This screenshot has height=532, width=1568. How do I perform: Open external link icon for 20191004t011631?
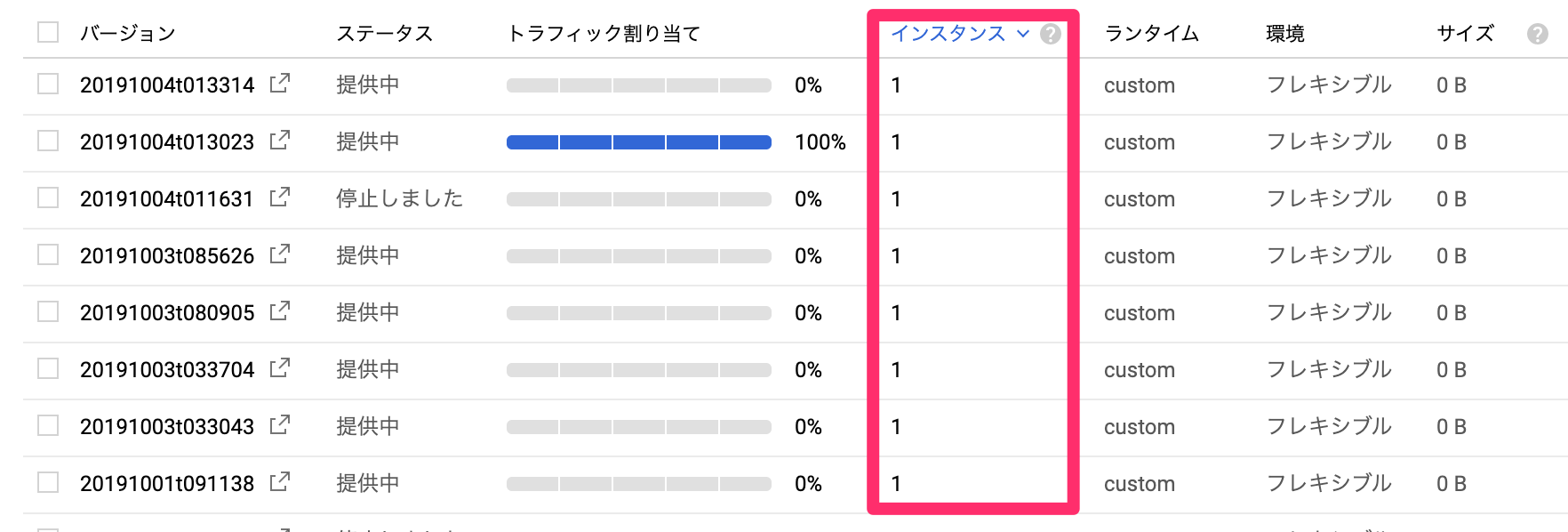(280, 197)
